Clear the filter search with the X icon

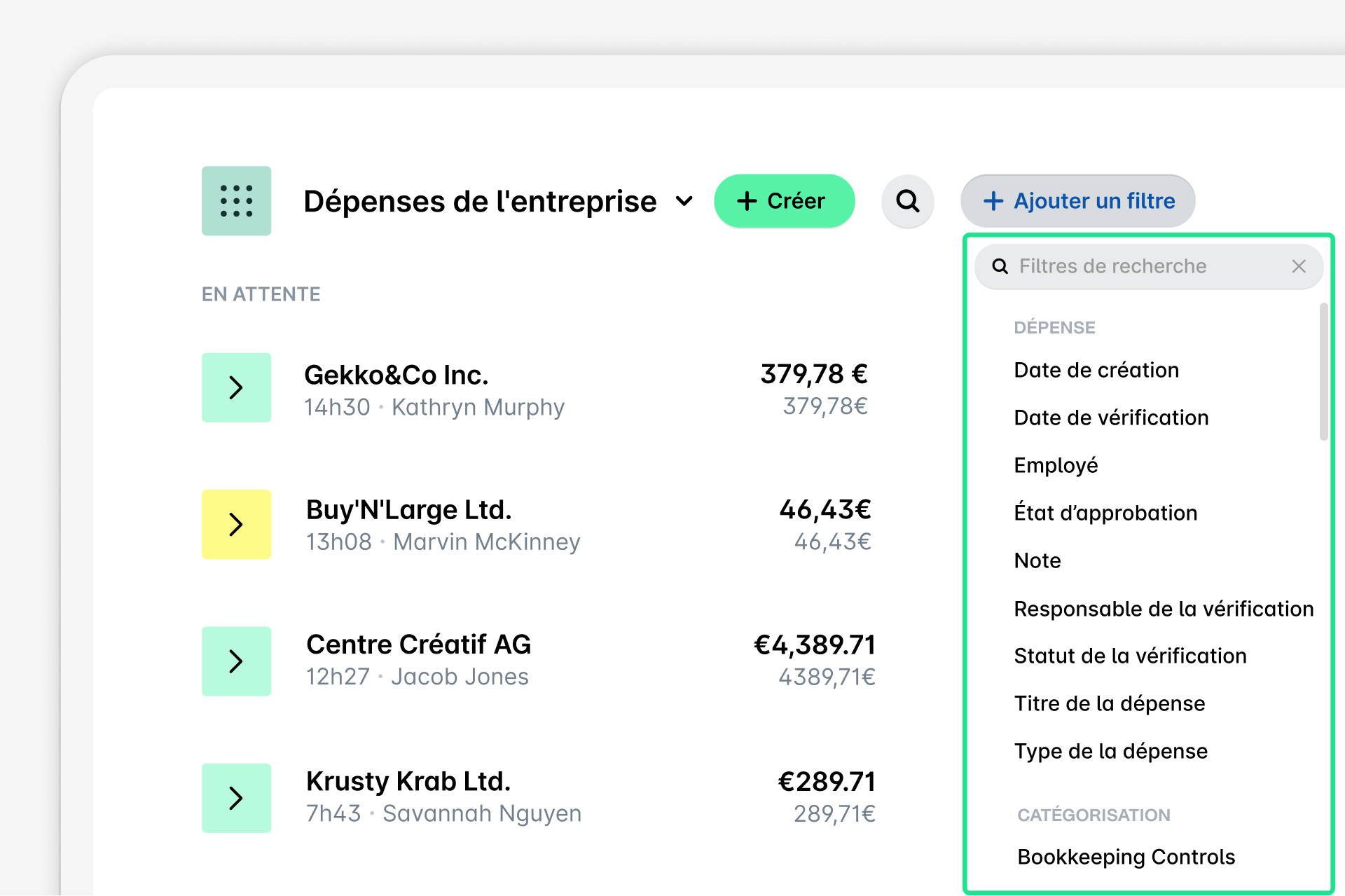click(x=1298, y=266)
